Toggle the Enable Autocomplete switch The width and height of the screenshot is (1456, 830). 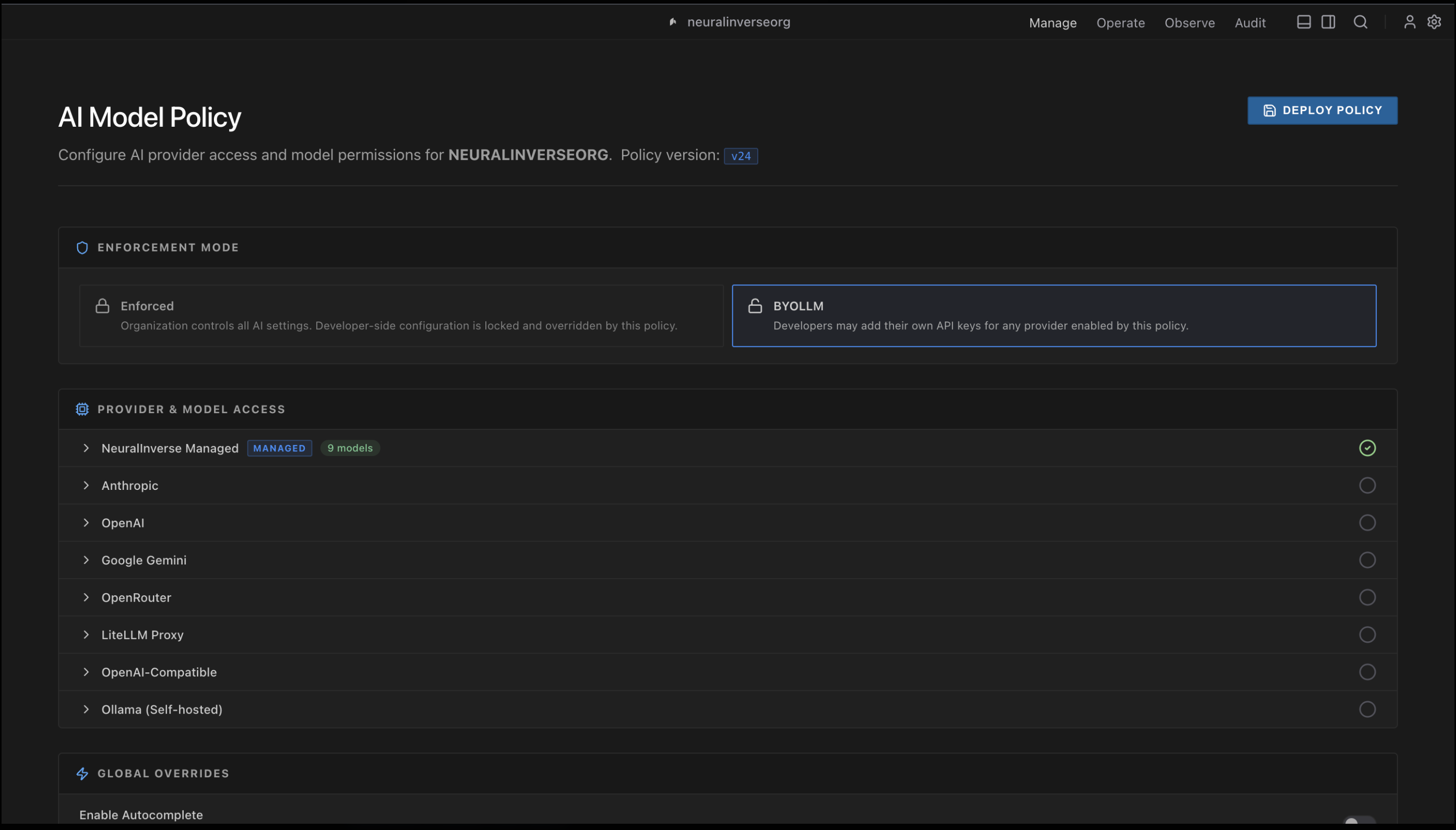(1359, 821)
